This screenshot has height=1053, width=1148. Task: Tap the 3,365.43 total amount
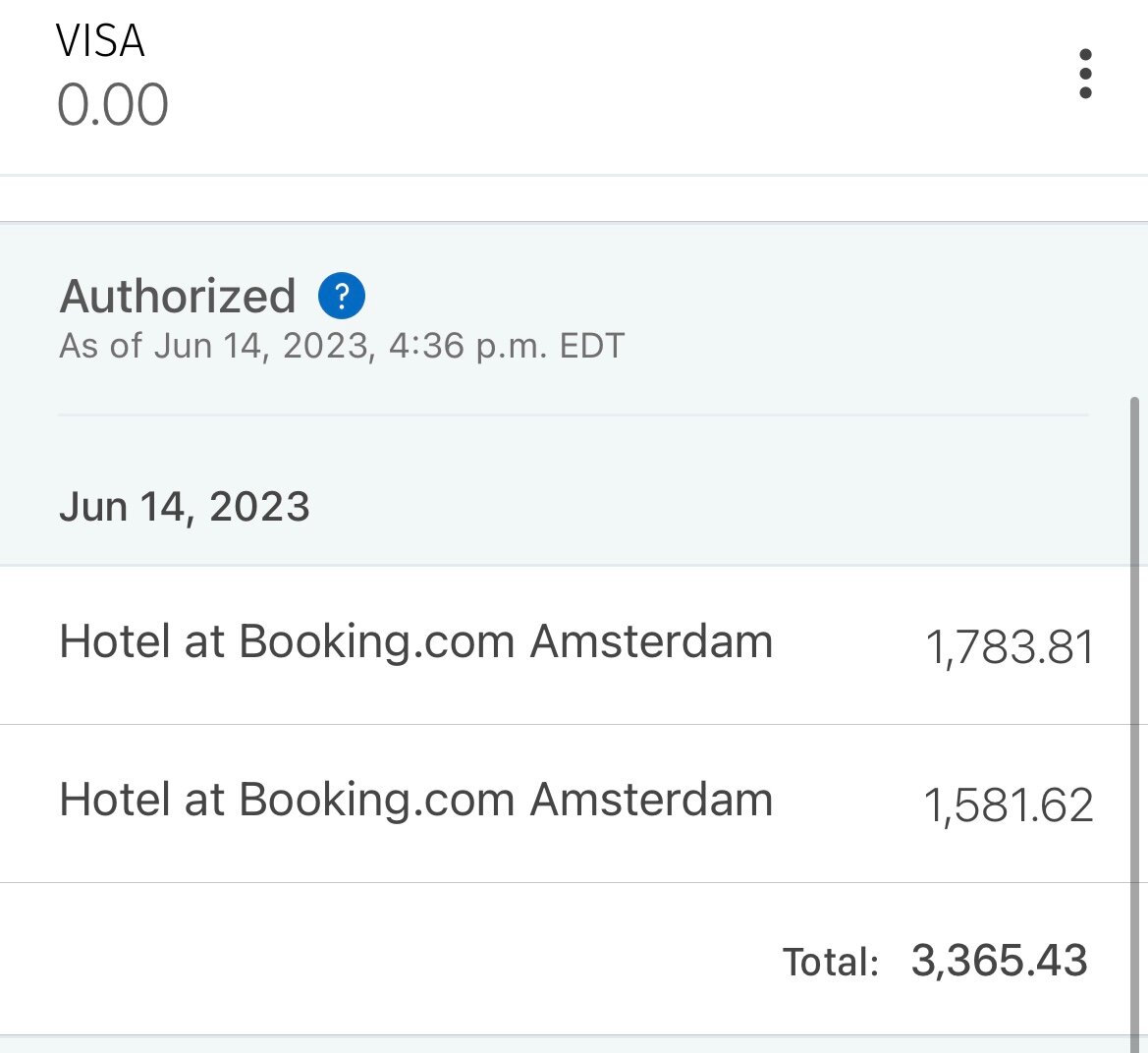click(x=1000, y=960)
